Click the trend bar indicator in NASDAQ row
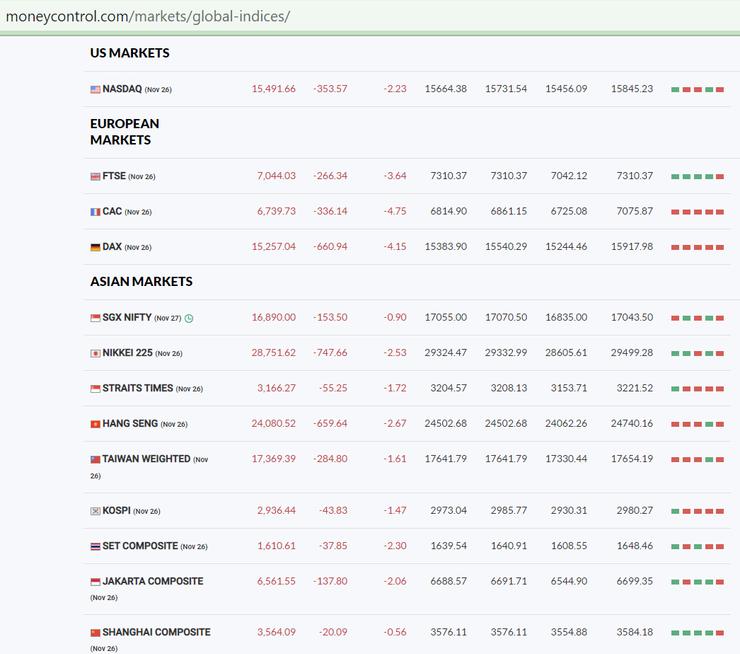Image resolution: width=740 pixels, height=654 pixels. [697, 90]
